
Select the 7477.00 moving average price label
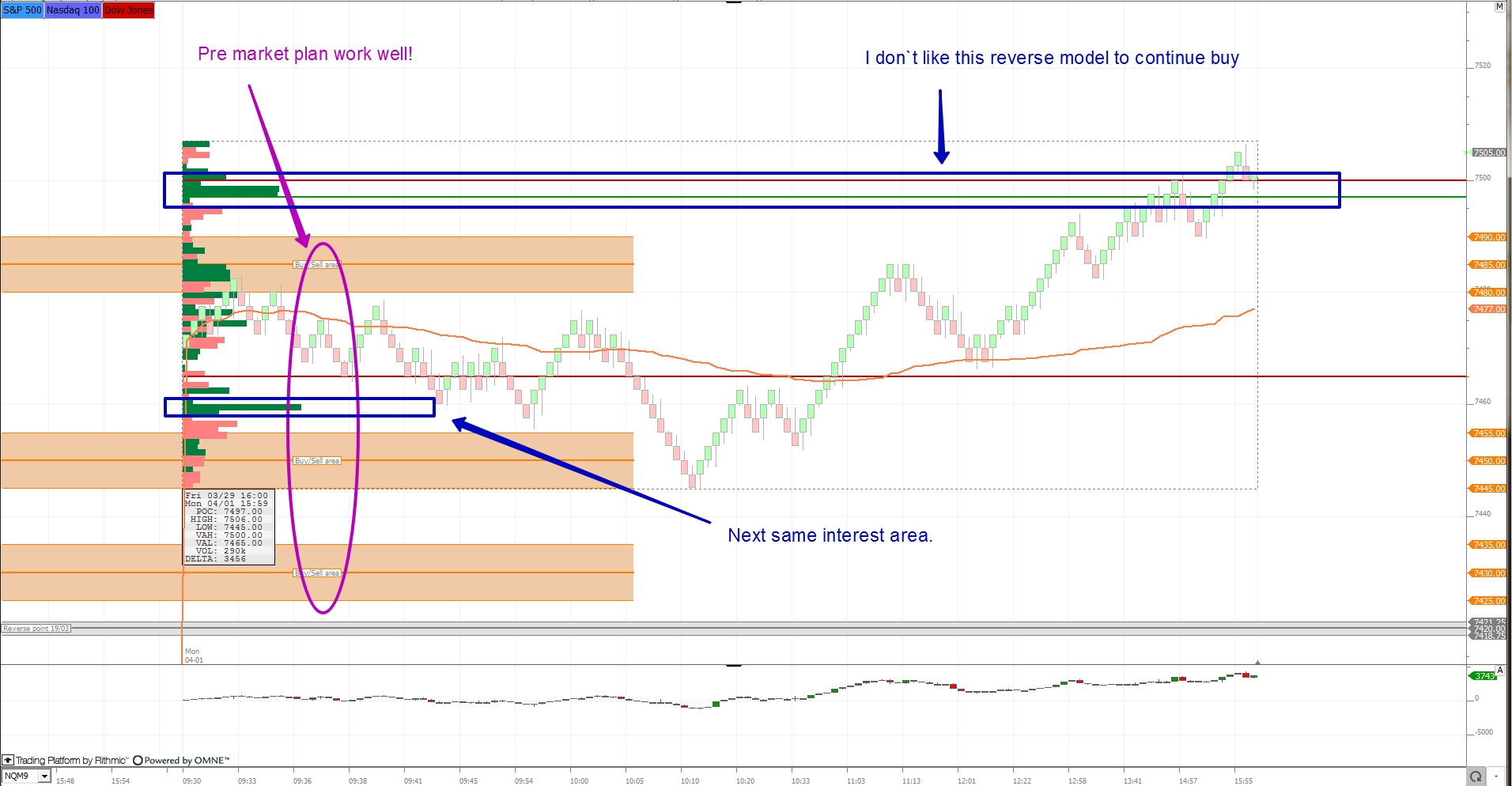tap(1489, 309)
